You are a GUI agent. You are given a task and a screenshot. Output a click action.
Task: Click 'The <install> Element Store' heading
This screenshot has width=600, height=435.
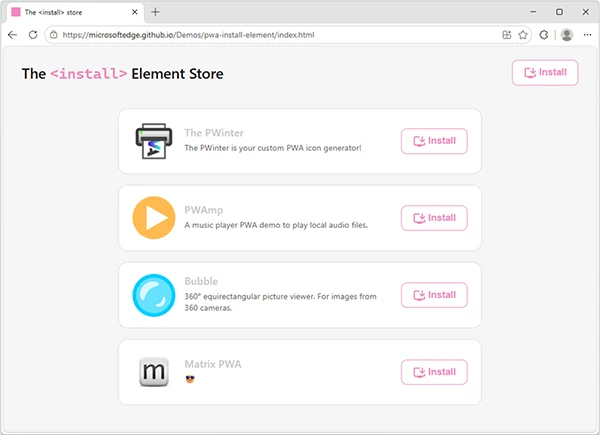[122, 74]
